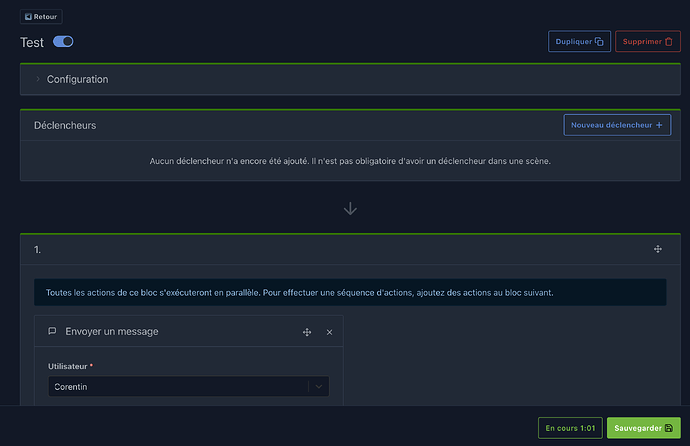Toggle the Test scene active switch
Viewport: 690px width, 446px height.
[63, 42]
